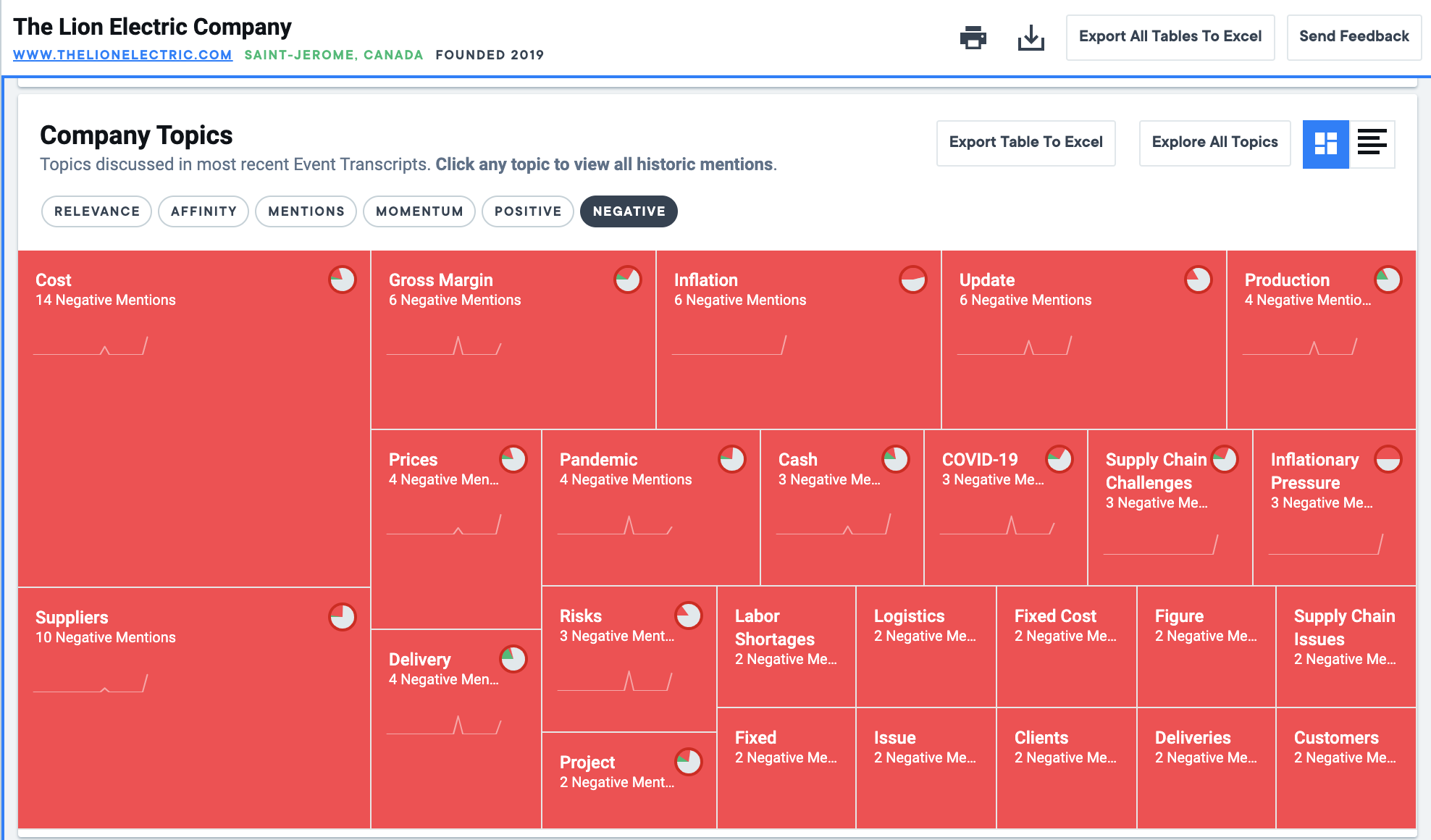Click the Prices topic title
The width and height of the screenshot is (1431, 840).
(413, 460)
